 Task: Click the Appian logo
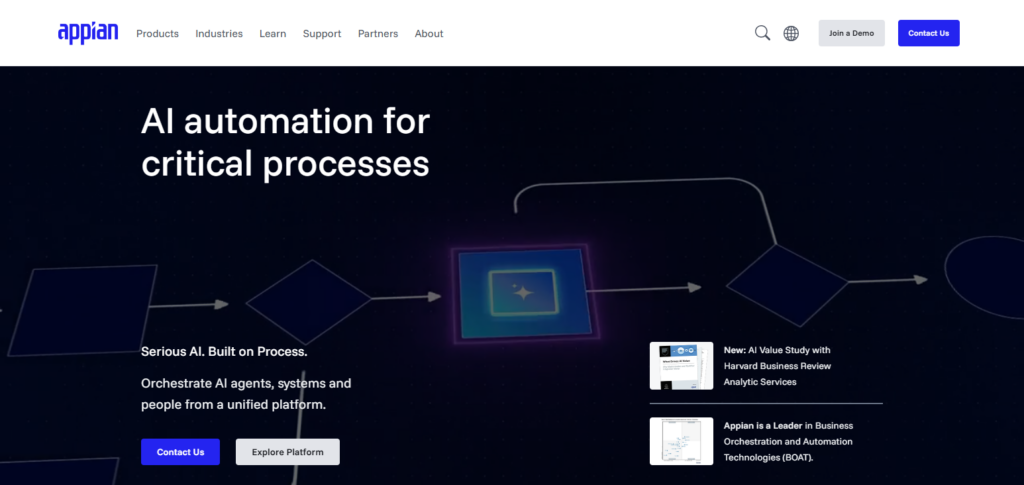pos(88,33)
